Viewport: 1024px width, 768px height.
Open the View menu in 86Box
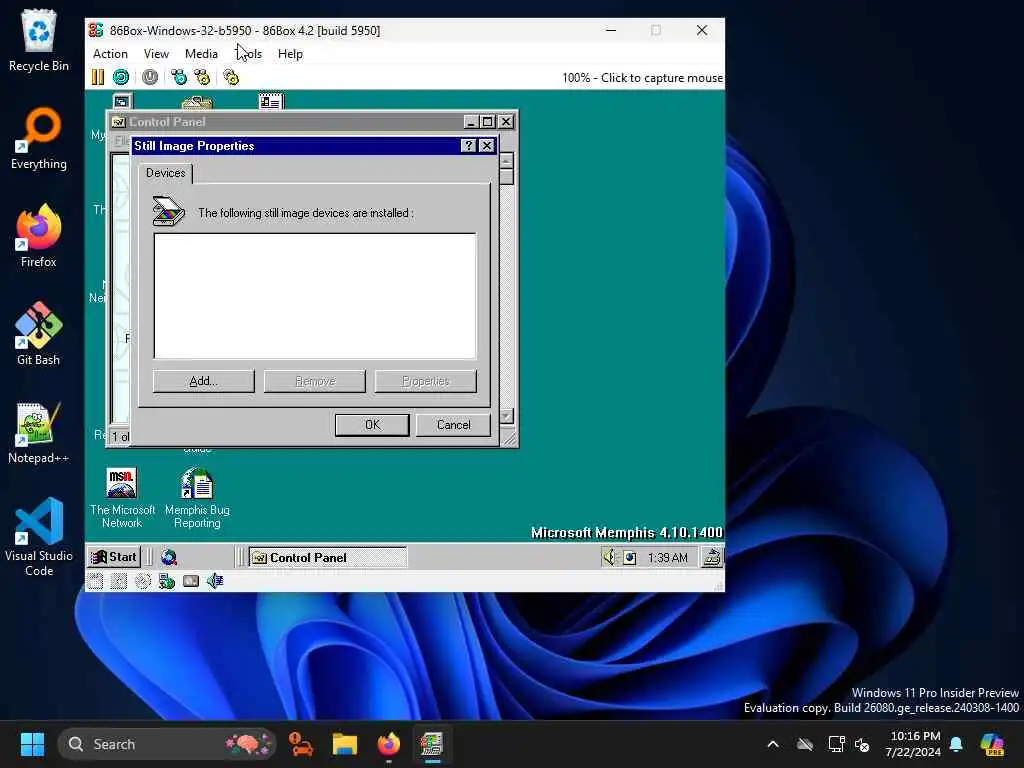pos(156,54)
